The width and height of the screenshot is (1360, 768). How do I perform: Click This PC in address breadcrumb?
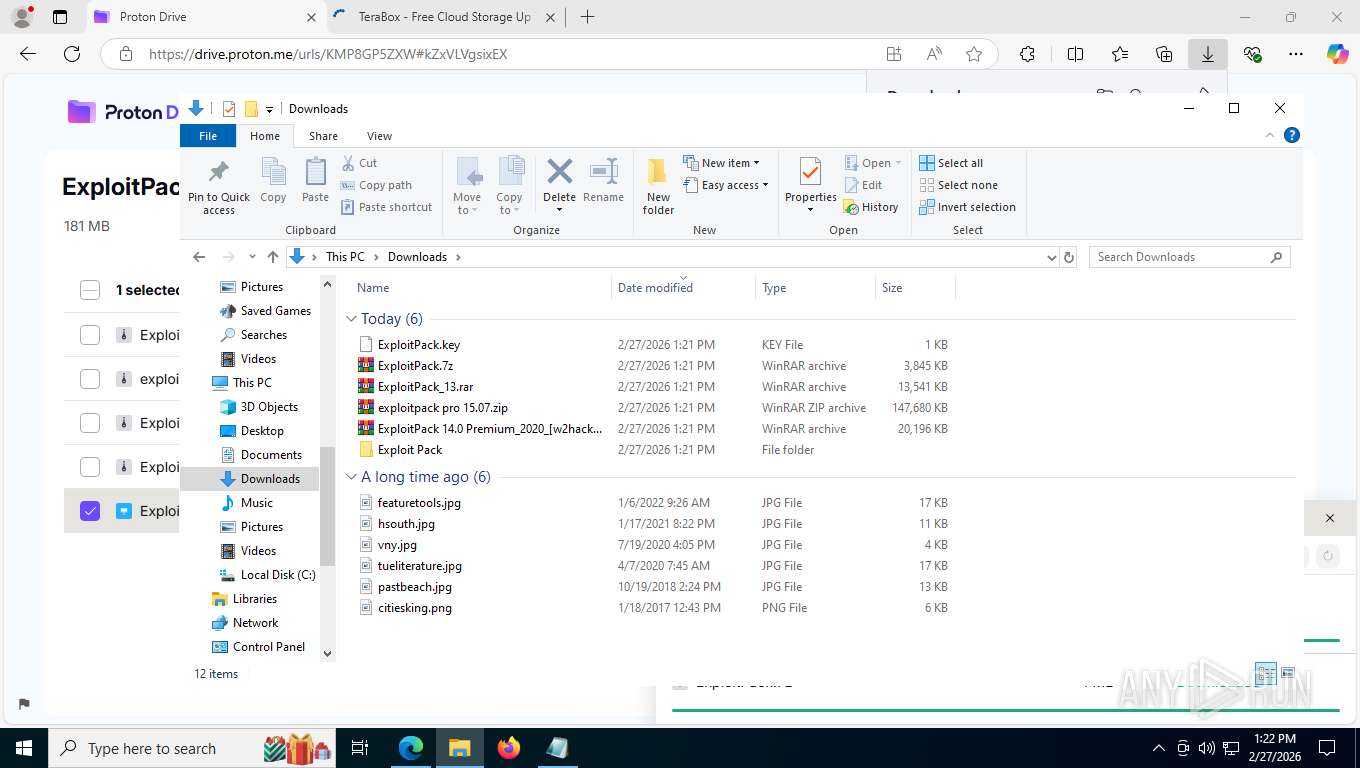345,257
